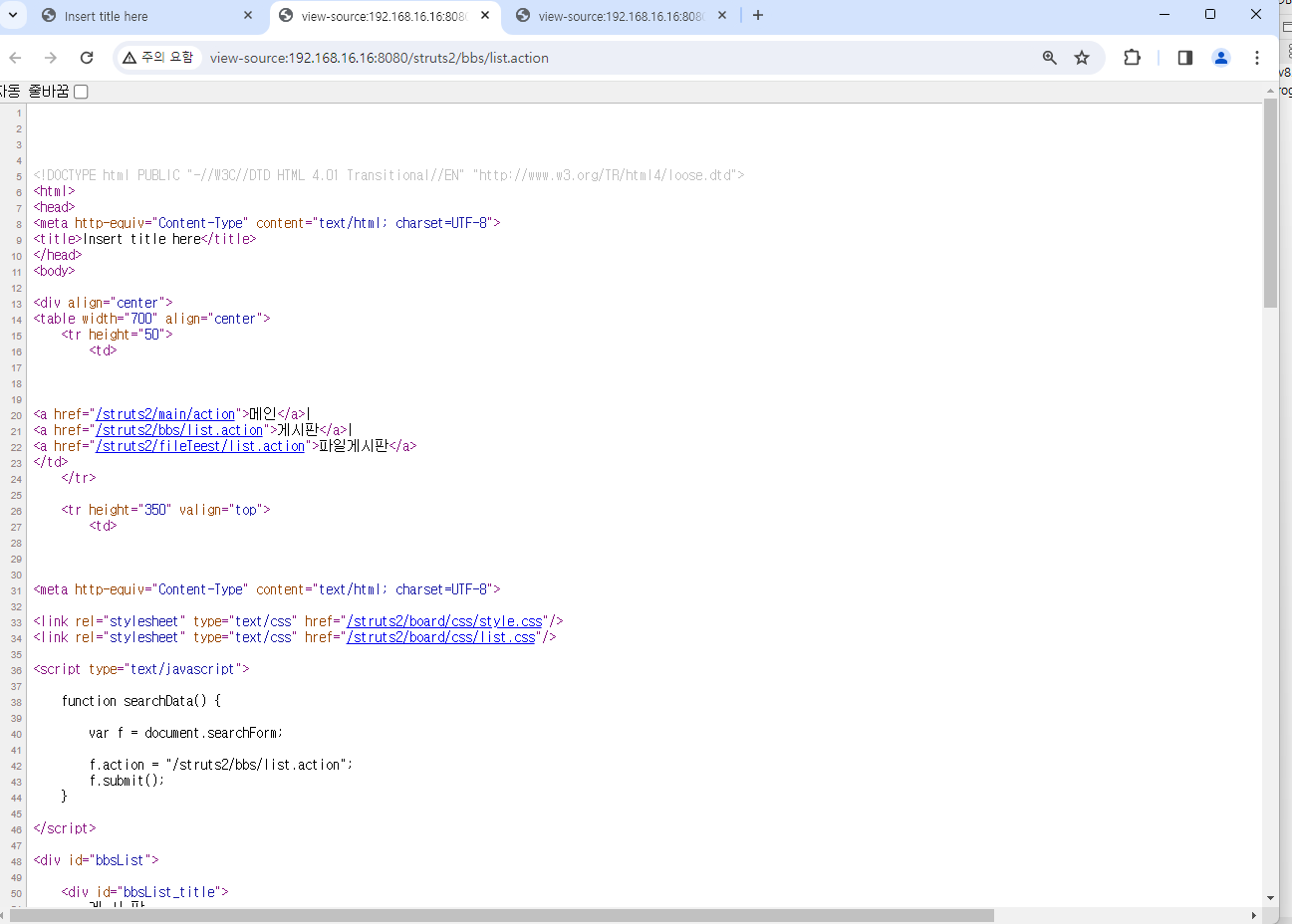Screen dimensions: 1292x924
Task: Click line number 38 in the gutter
Action: (17, 702)
